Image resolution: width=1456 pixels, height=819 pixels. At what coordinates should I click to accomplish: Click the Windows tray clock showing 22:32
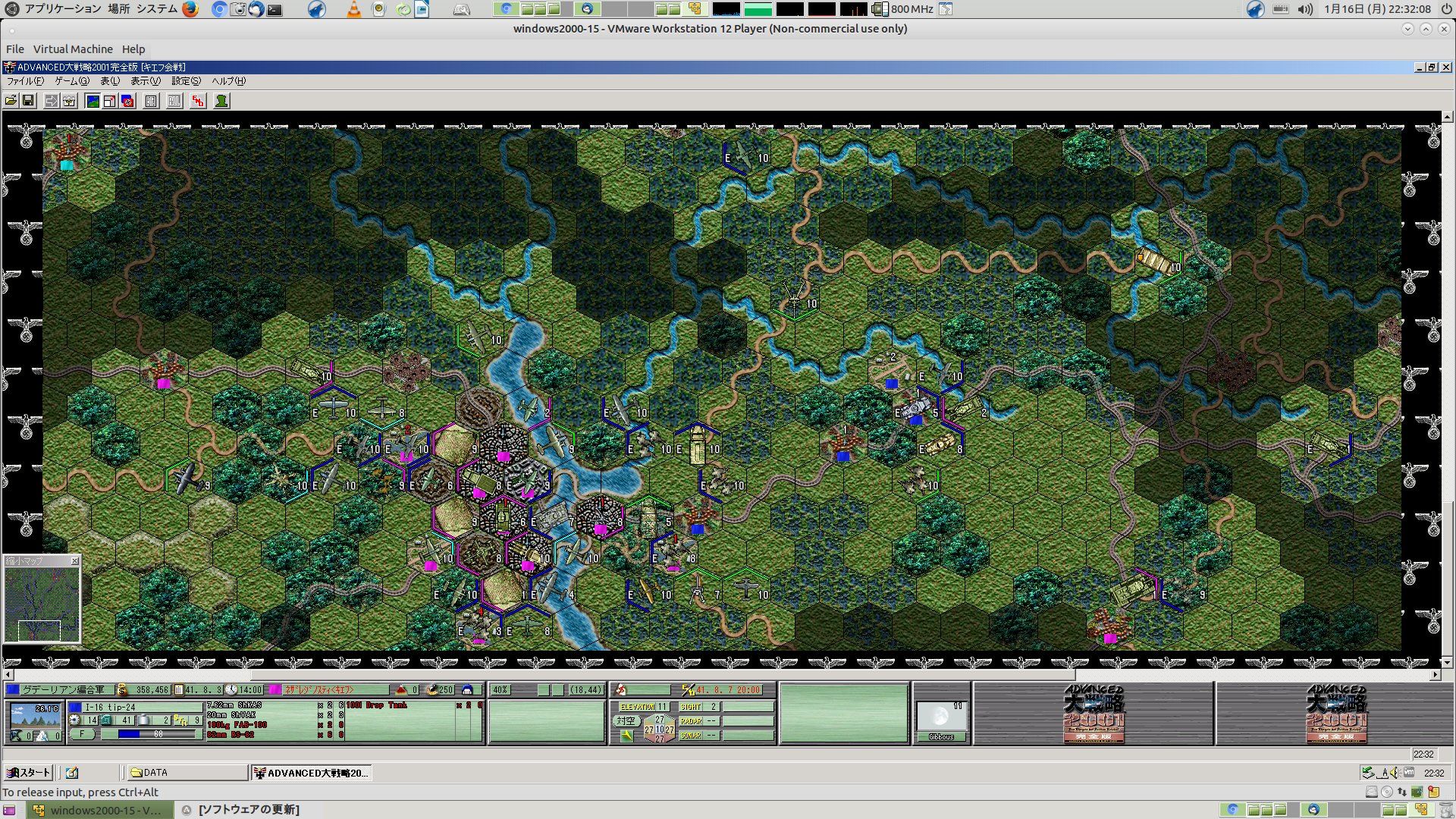tap(1434, 773)
